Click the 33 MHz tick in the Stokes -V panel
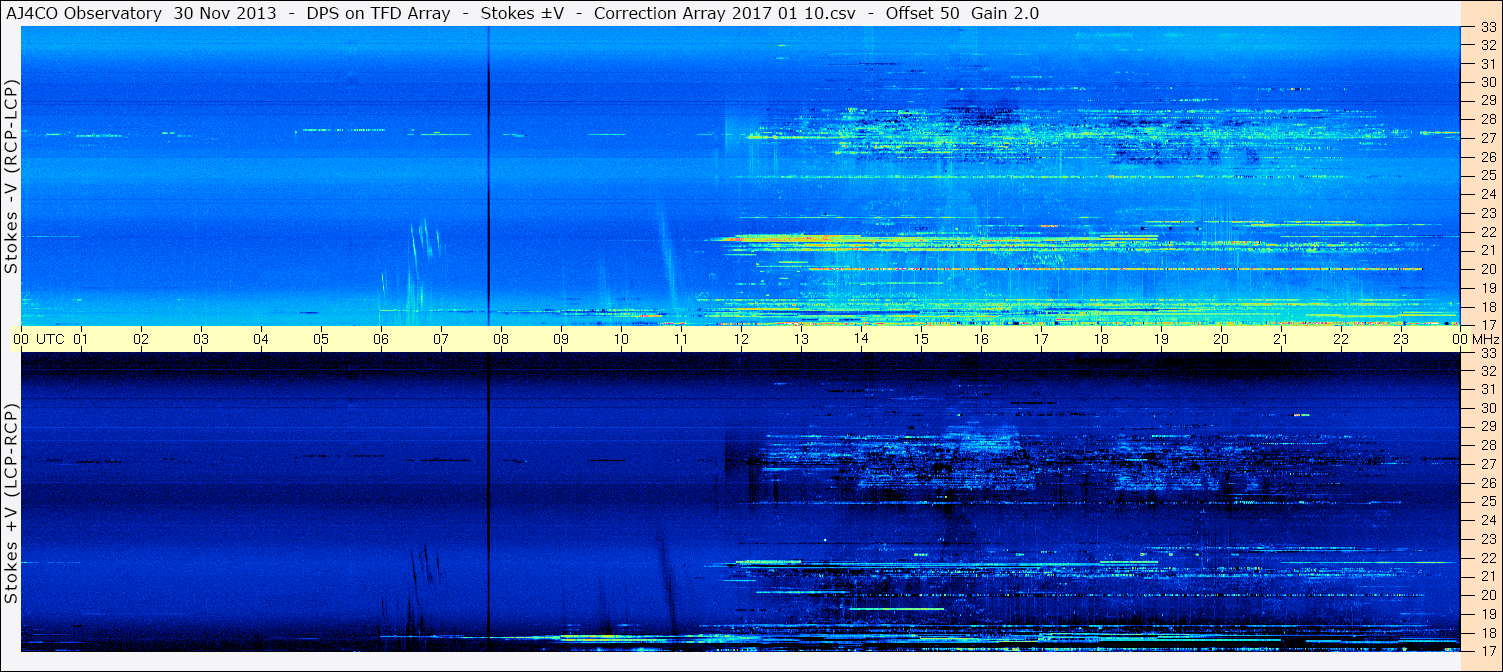This screenshot has width=1503, height=672. pyautogui.click(x=1488, y=27)
